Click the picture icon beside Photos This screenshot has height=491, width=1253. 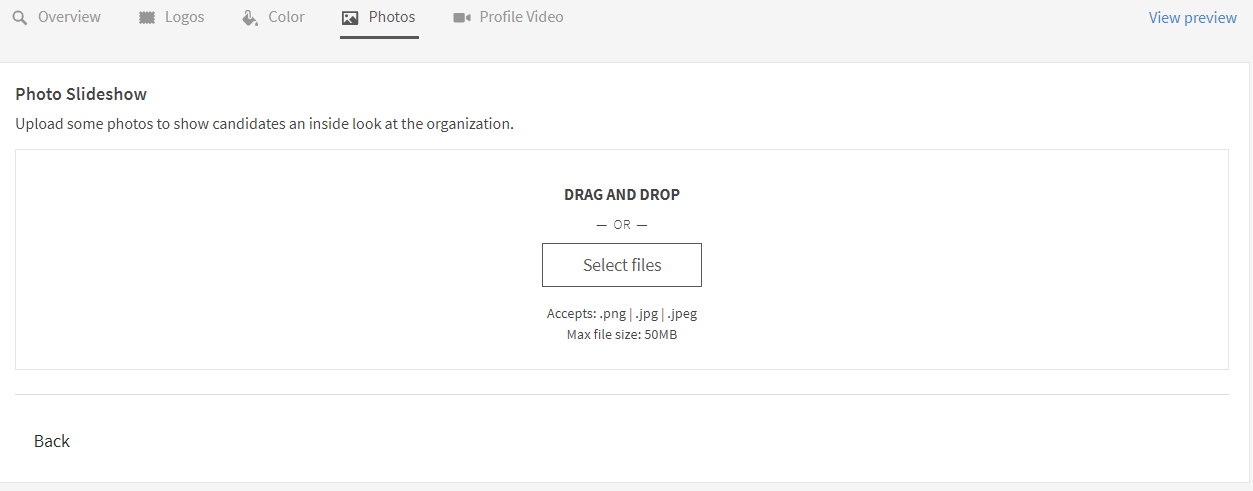point(350,18)
